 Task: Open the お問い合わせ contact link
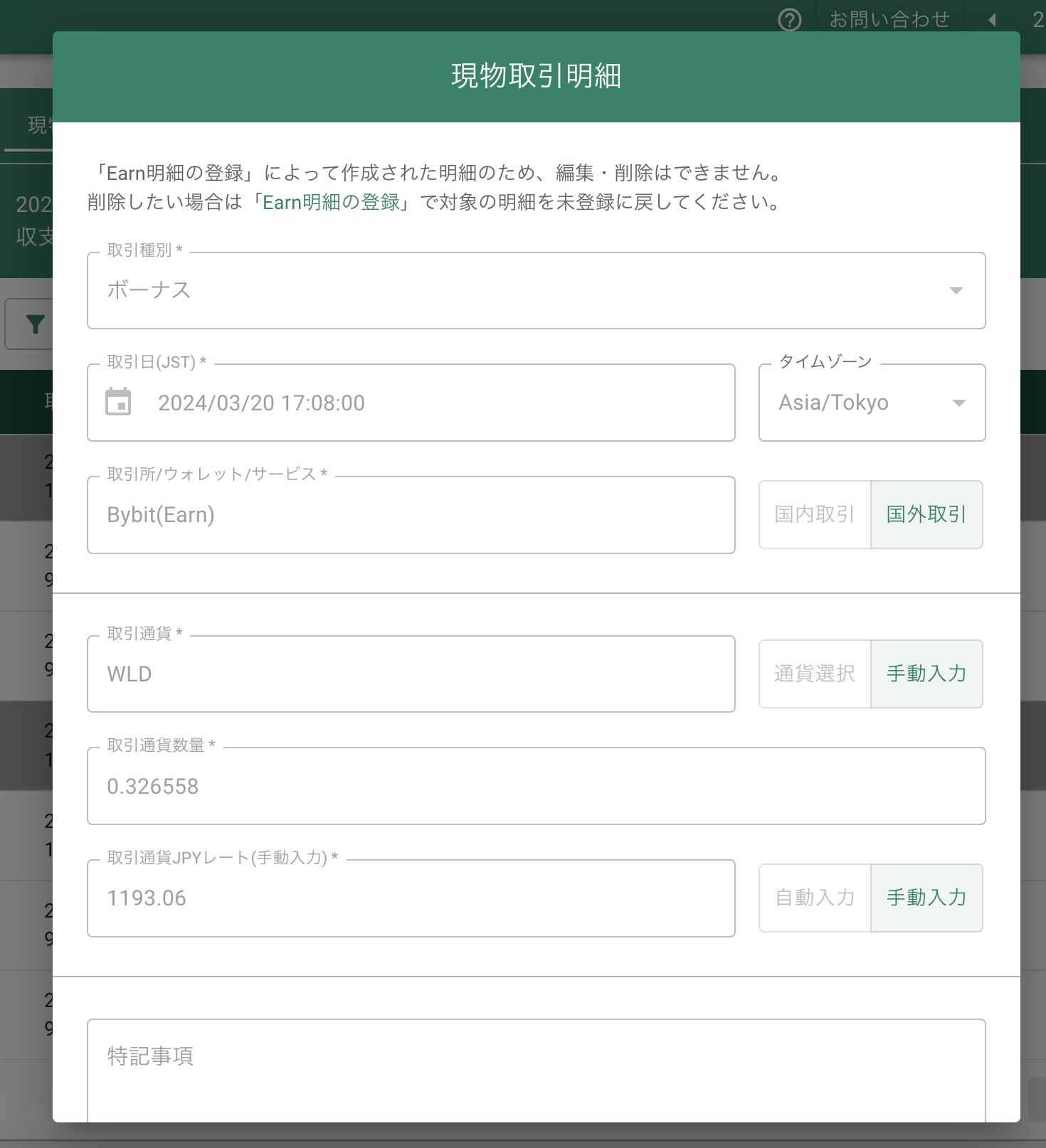[x=889, y=19]
